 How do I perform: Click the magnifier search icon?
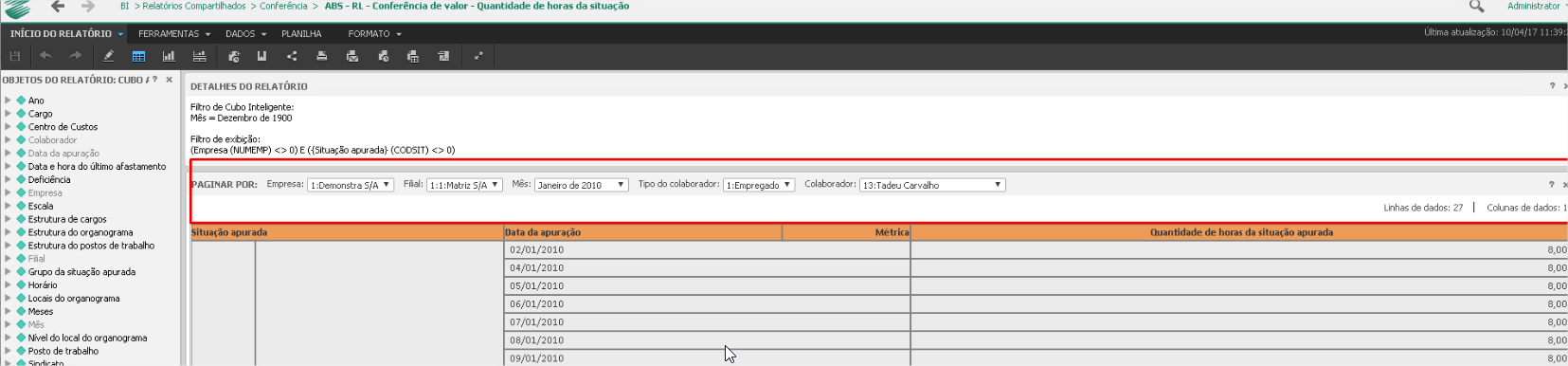1476,7
